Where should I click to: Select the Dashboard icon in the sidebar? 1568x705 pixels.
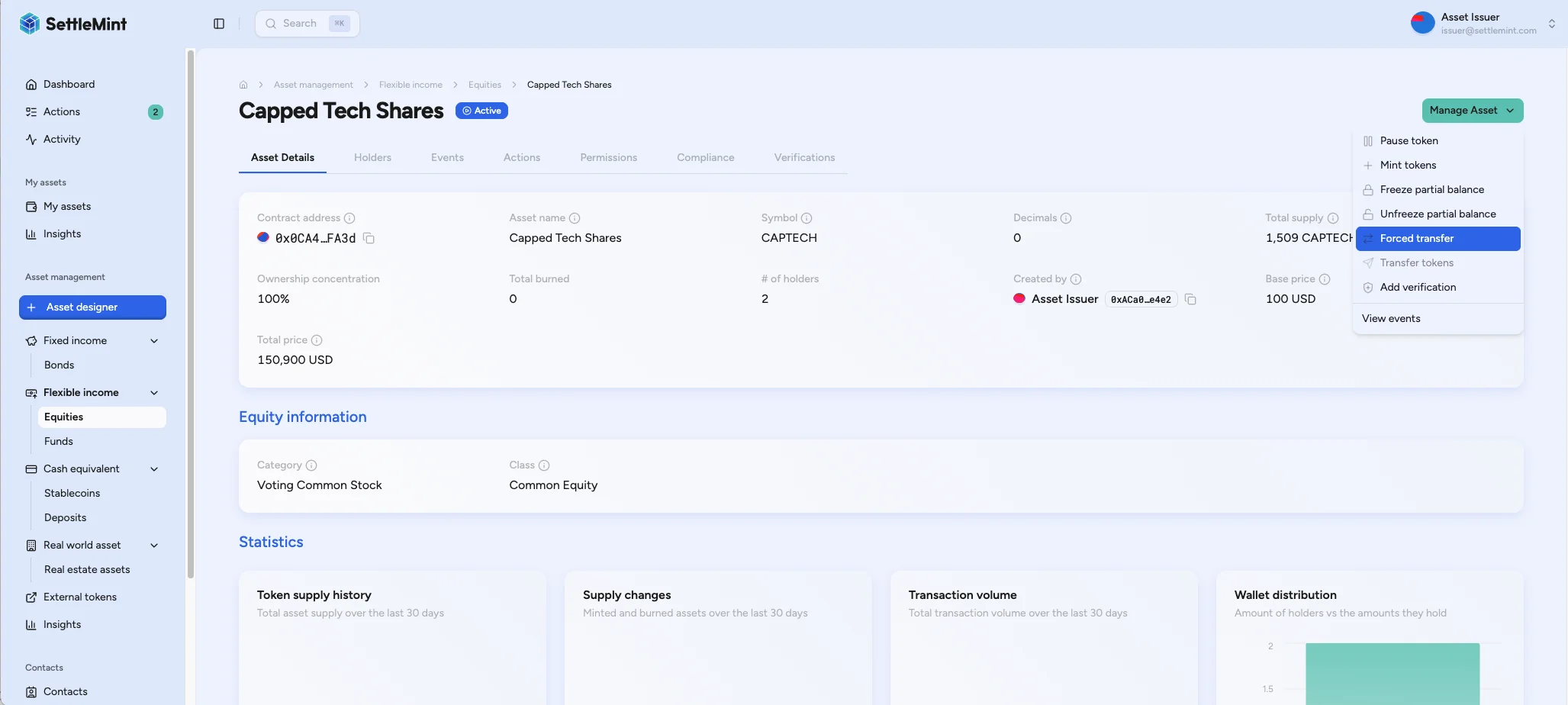[31, 84]
